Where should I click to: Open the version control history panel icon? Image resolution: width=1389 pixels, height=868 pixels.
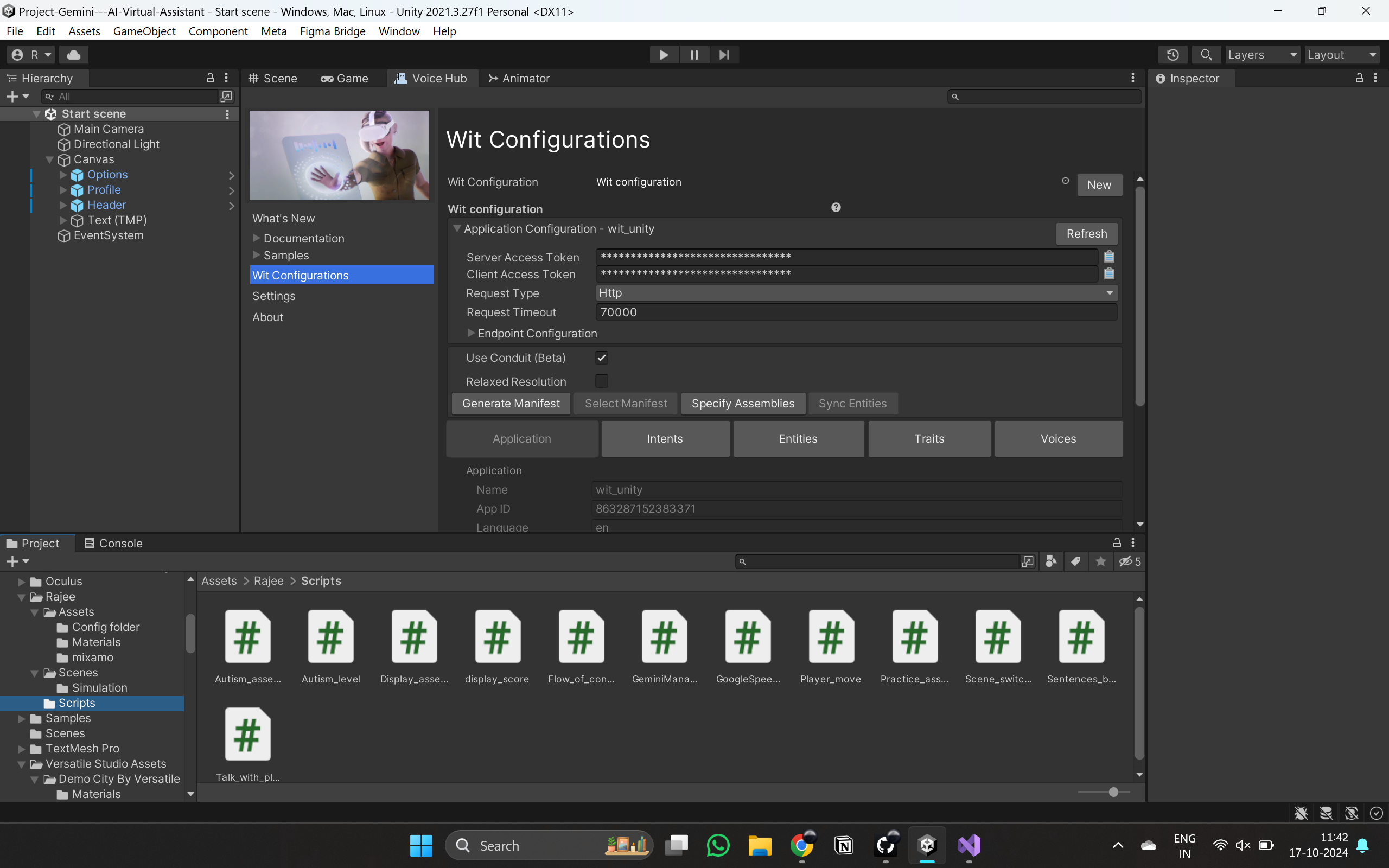point(1173,55)
